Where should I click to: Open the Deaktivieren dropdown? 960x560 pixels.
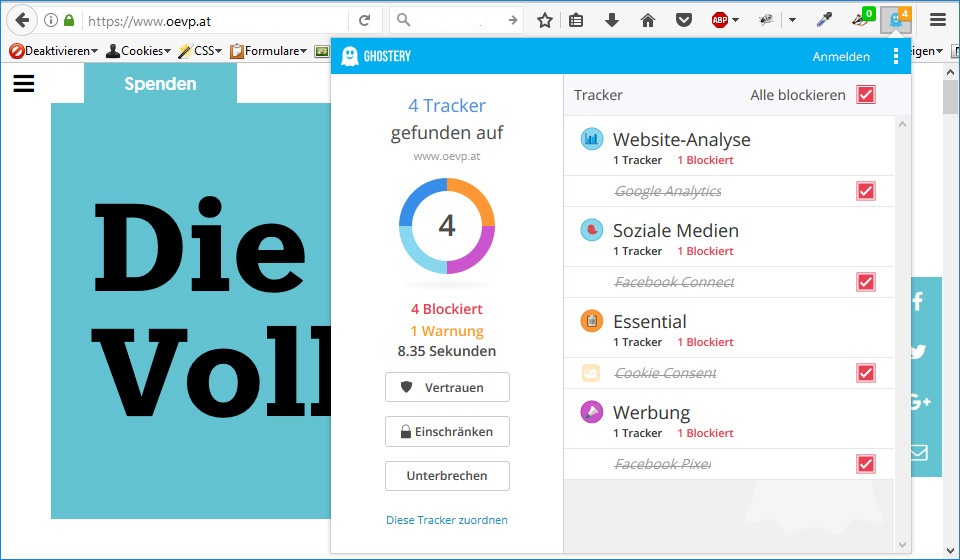point(53,51)
